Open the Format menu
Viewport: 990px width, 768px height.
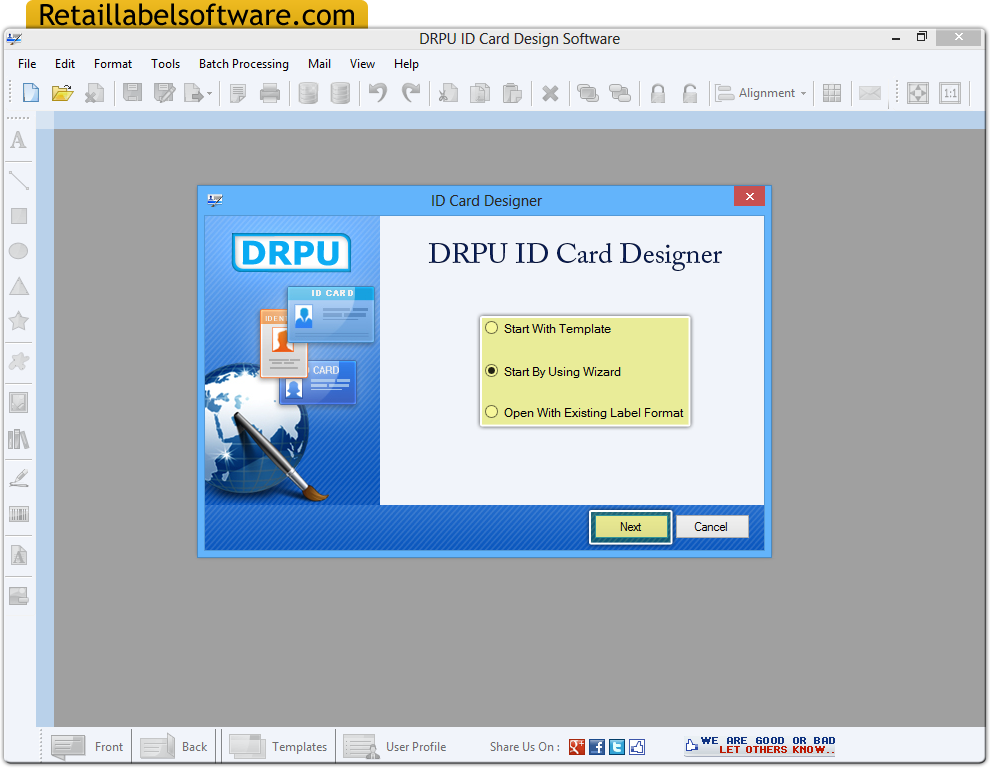(113, 64)
